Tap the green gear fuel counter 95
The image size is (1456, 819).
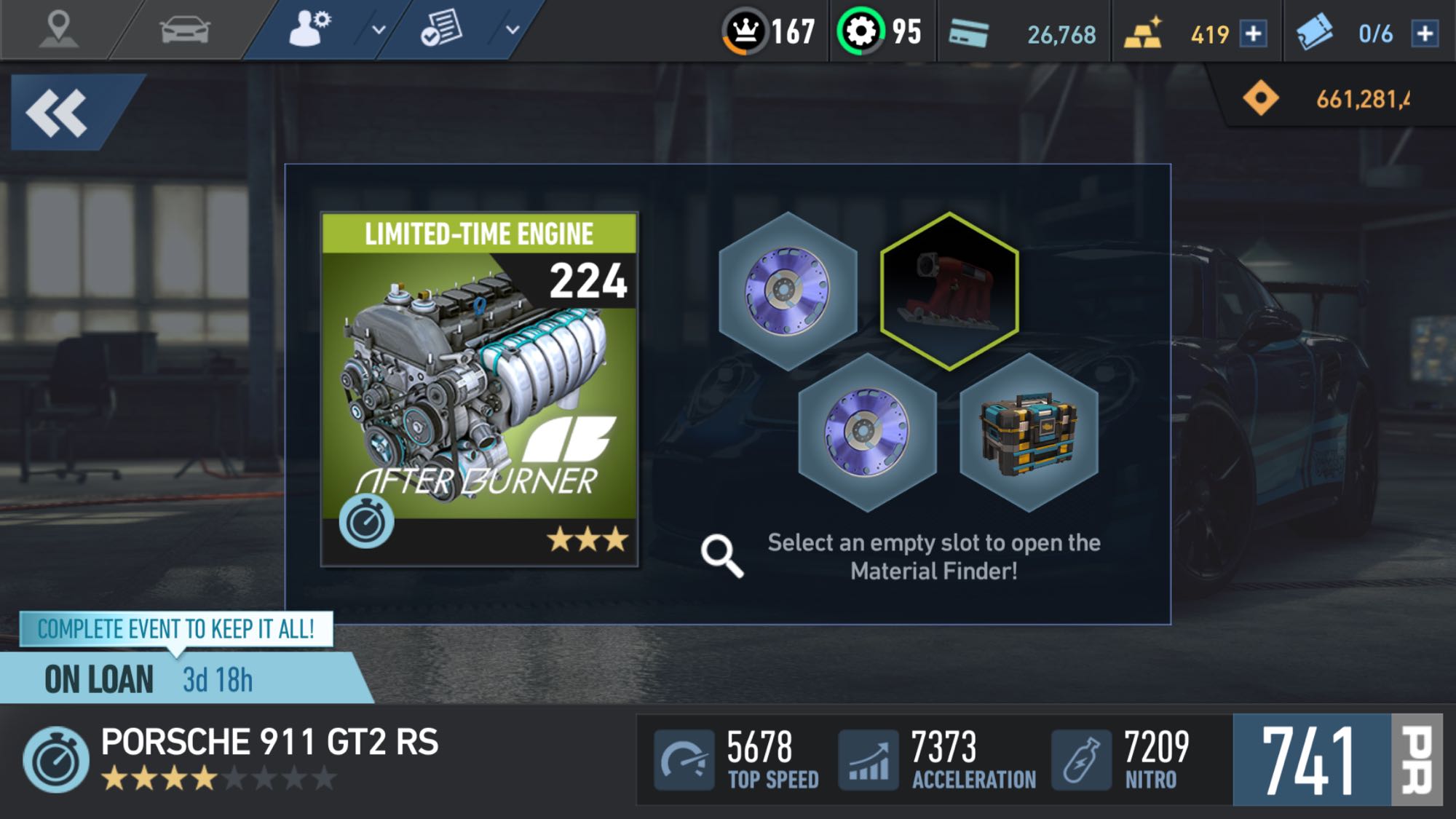[880, 31]
